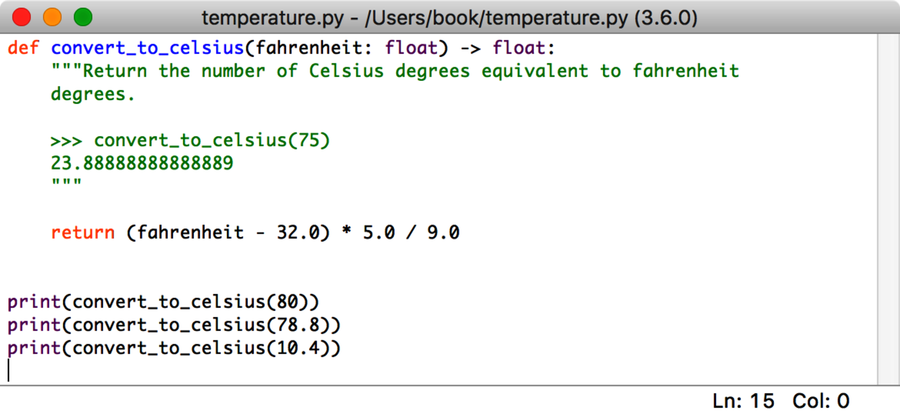Click the 'return' keyword

point(82,232)
